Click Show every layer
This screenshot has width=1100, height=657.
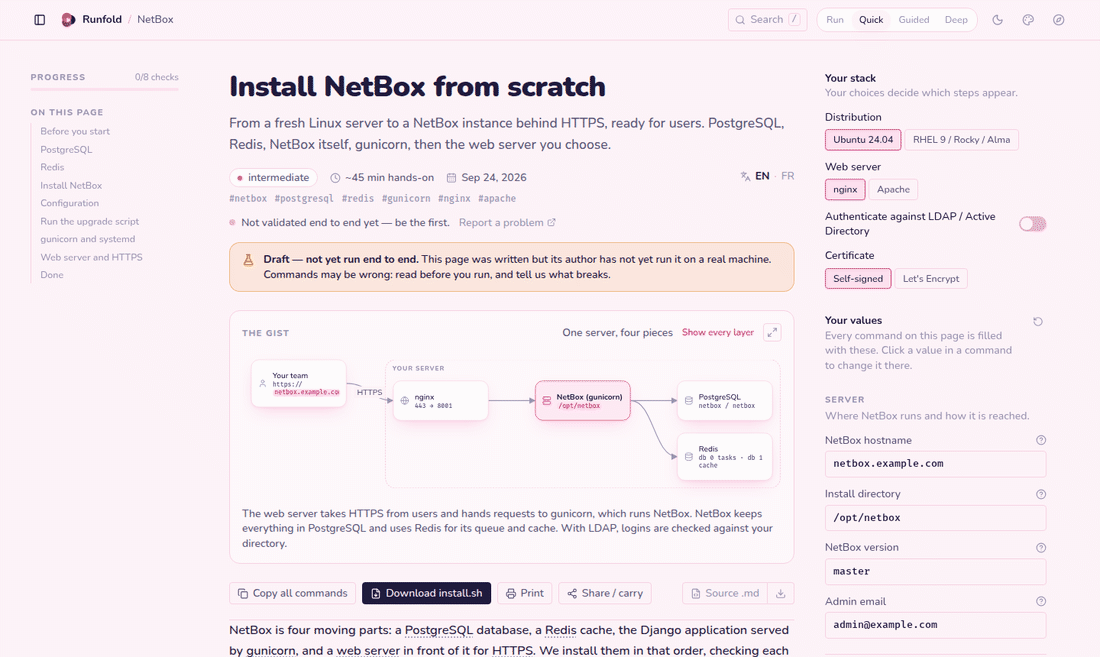point(718,332)
